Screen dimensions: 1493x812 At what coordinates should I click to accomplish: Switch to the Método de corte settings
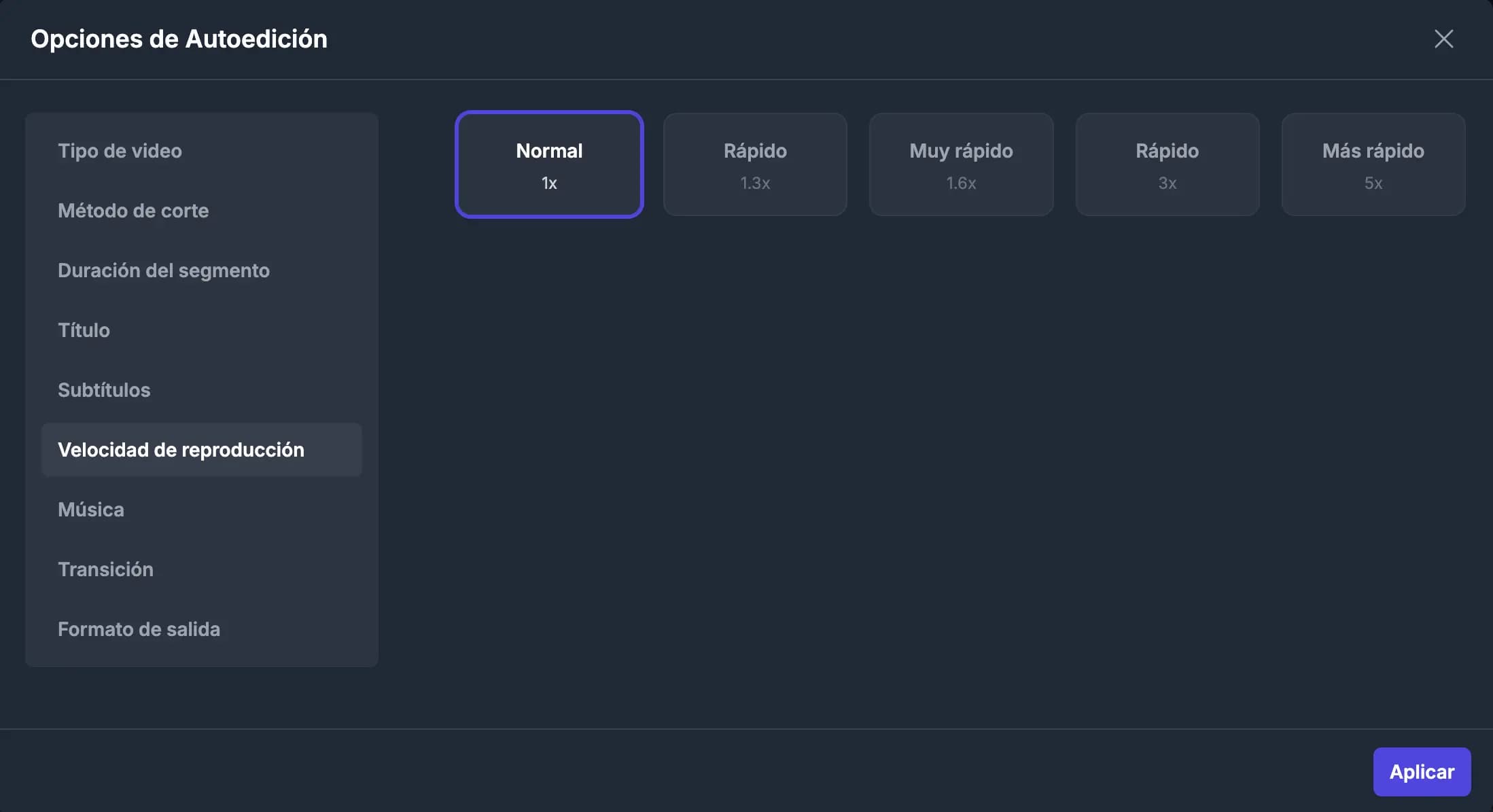tap(133, 211)
